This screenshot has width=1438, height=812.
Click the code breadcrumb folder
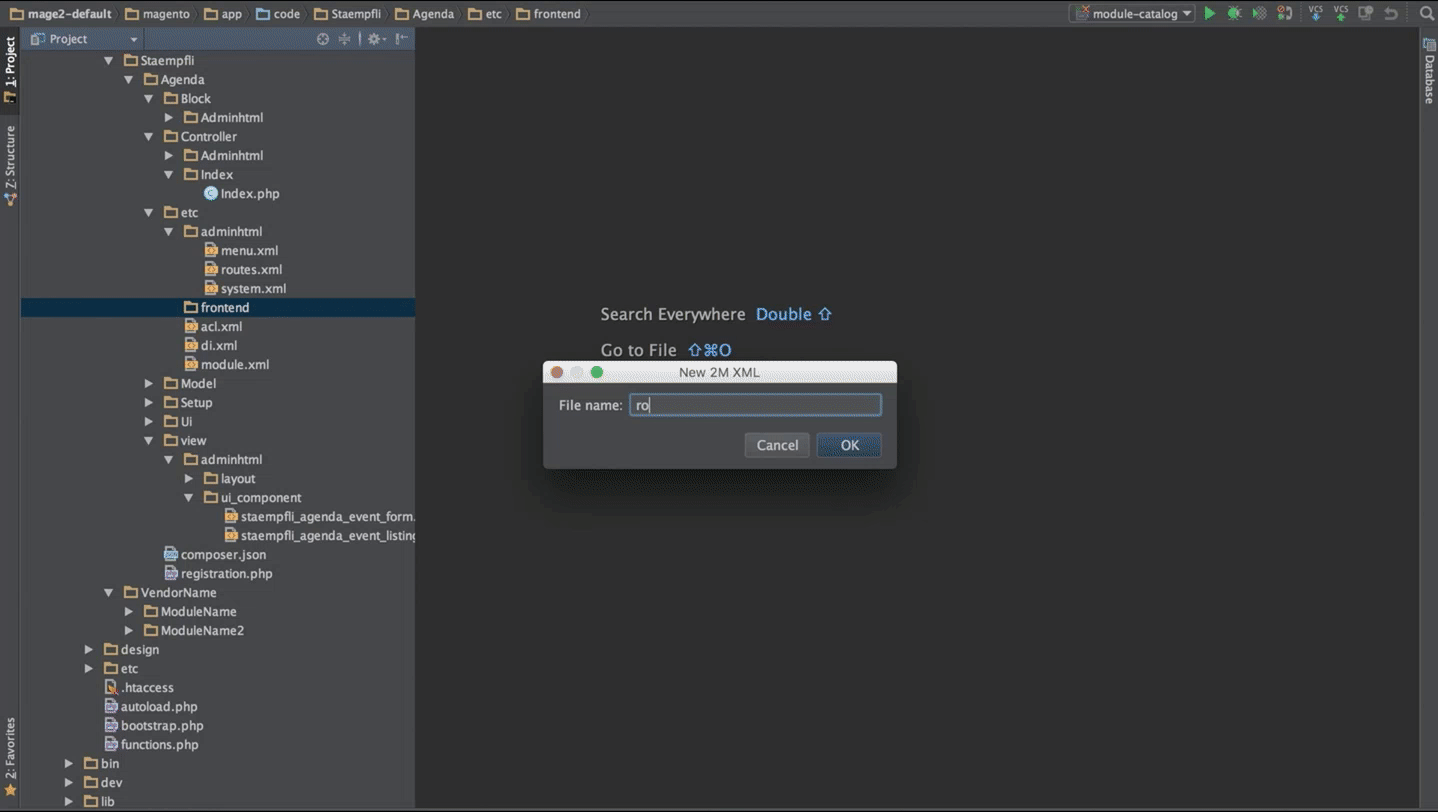(277, 14)
